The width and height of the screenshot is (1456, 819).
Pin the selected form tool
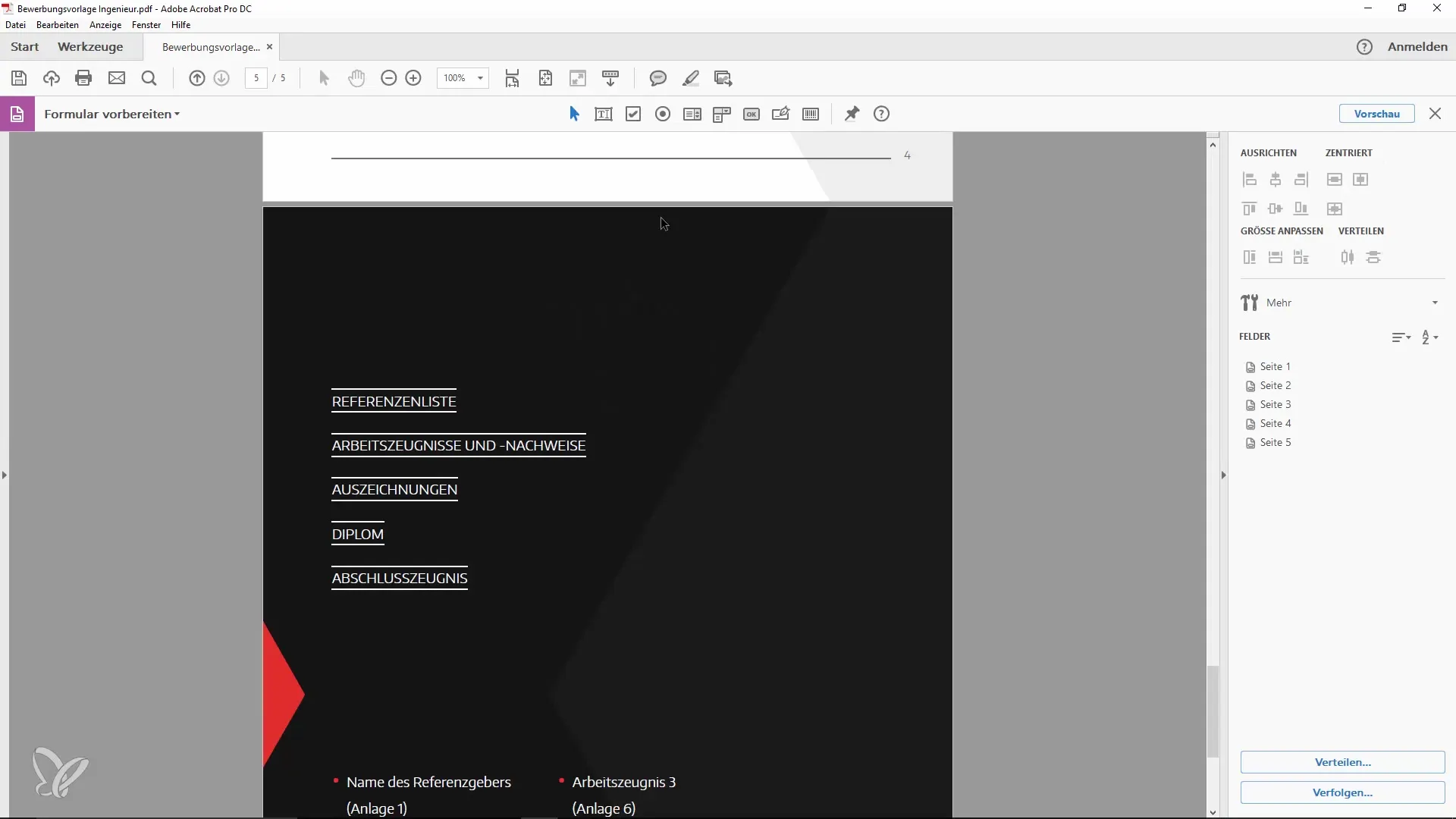pyautogui.click(x=852, y=115)
